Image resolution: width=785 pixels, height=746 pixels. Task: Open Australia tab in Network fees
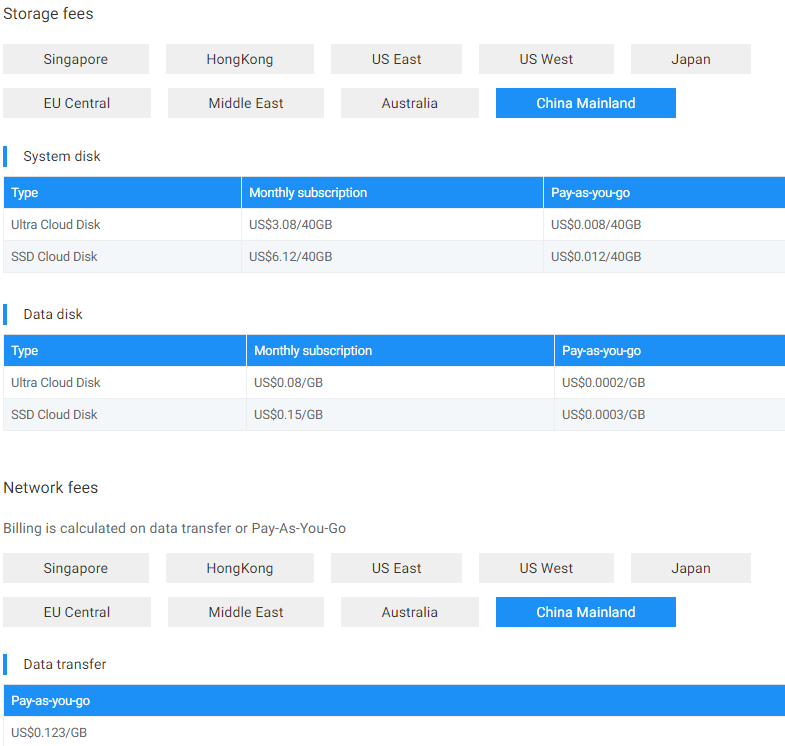pyautogui.click(x=410, y=612)
